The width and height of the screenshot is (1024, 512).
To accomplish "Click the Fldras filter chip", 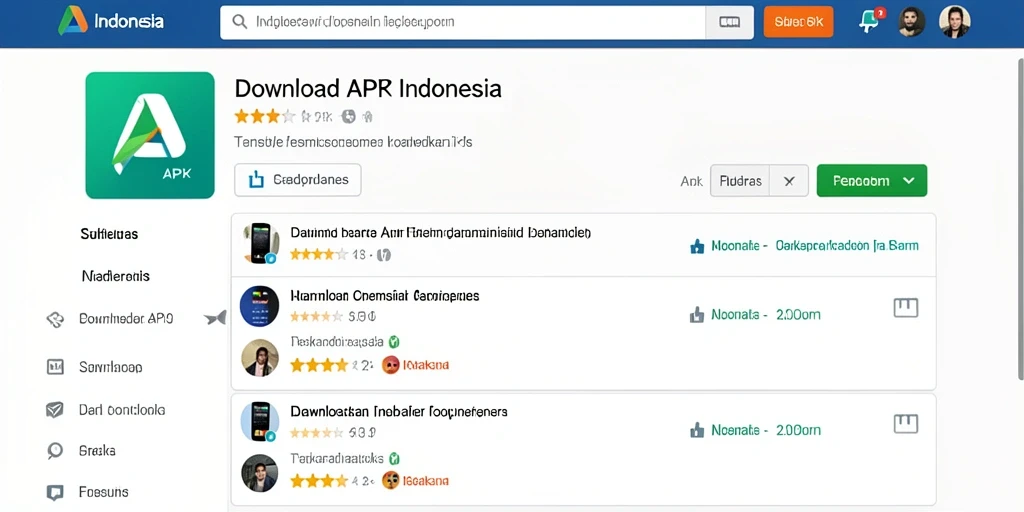I will click(x=740, y=181).
